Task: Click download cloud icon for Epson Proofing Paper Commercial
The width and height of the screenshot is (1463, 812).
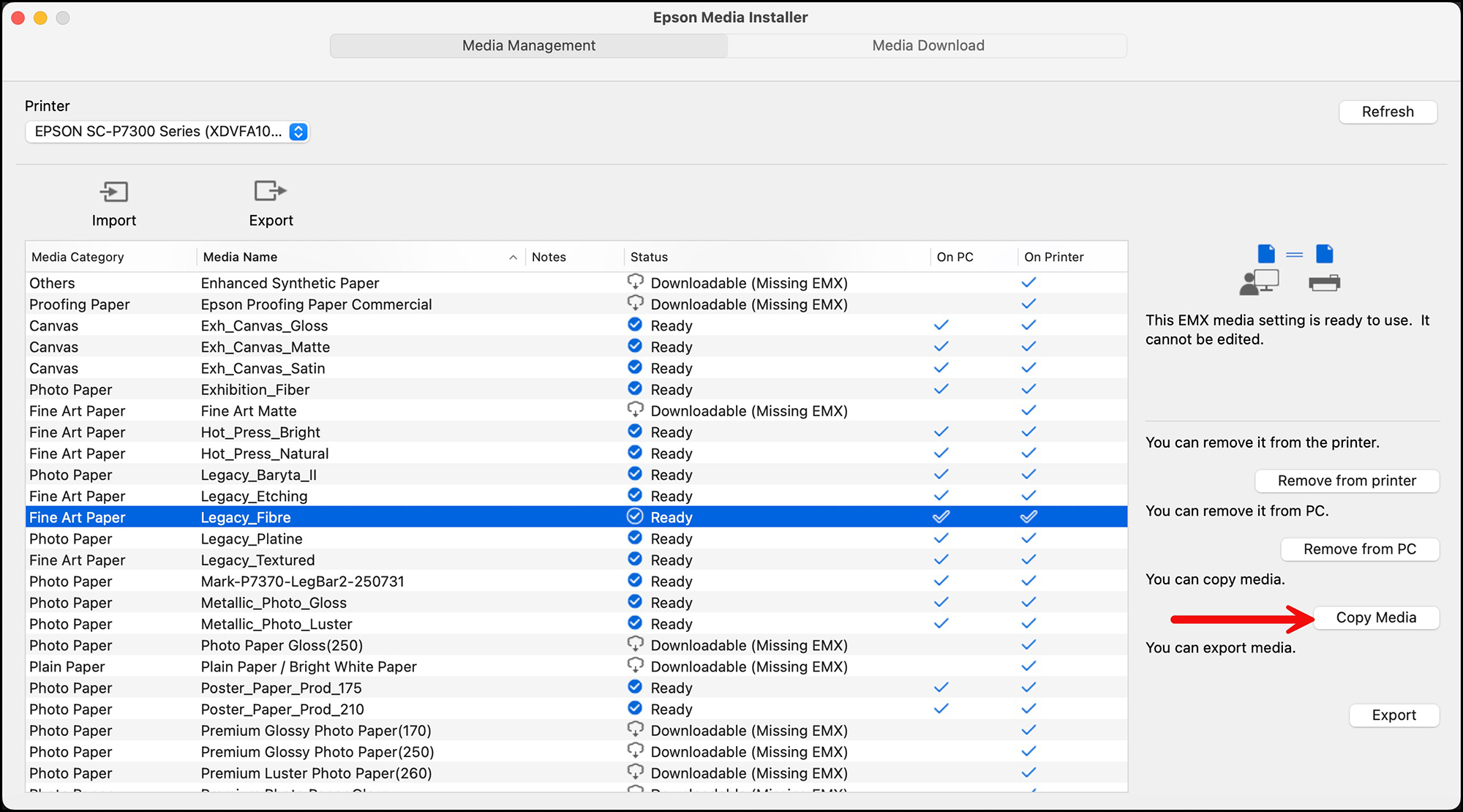Action: [635, 303]
